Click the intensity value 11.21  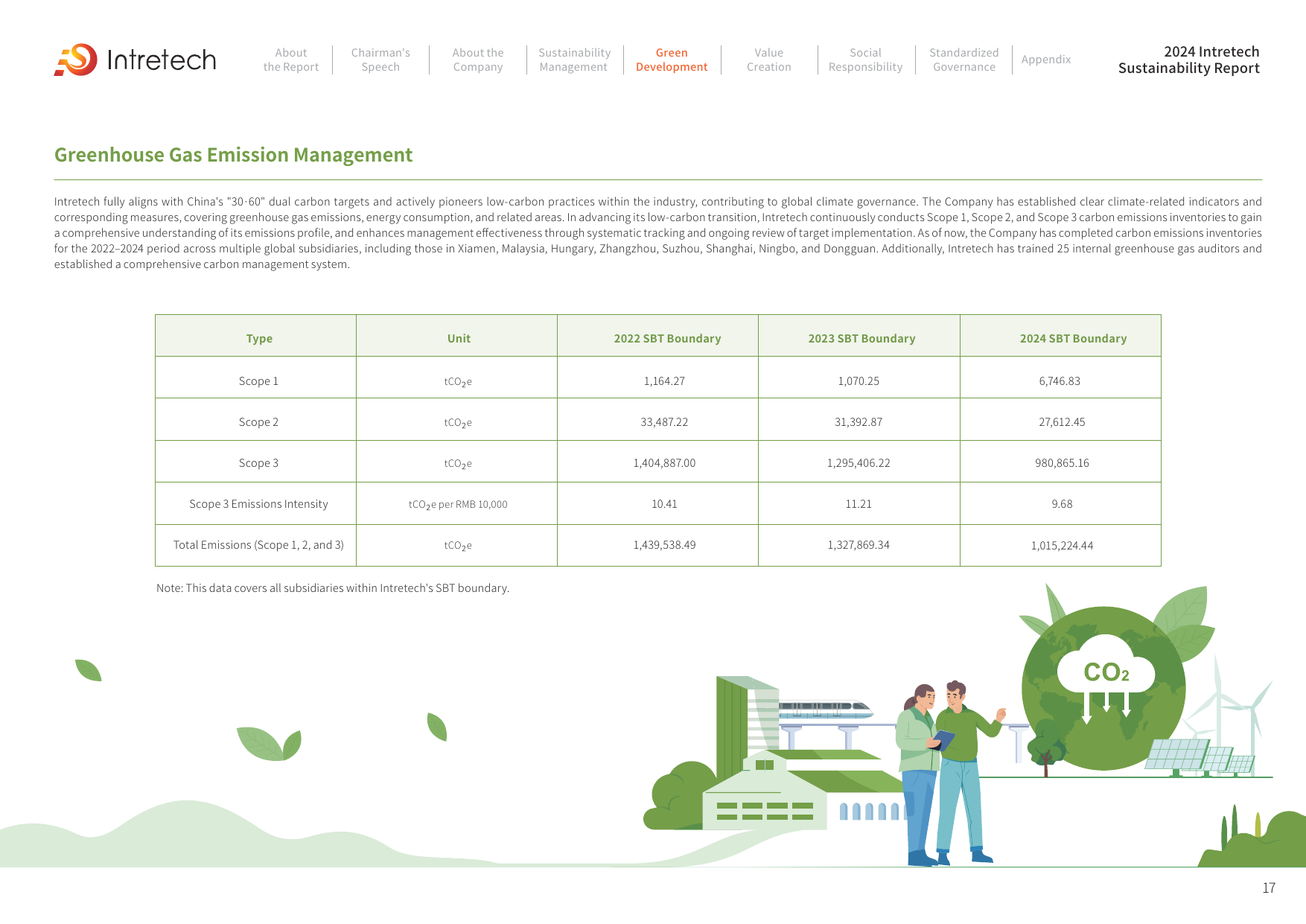pyautogui.click(x=859, y=504)
